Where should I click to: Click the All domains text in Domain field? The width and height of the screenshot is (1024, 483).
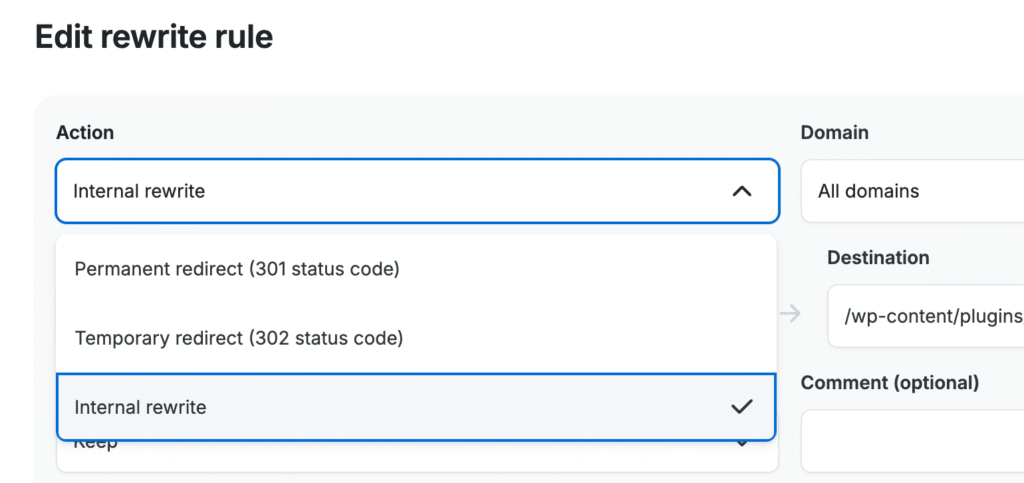(868, 191)
